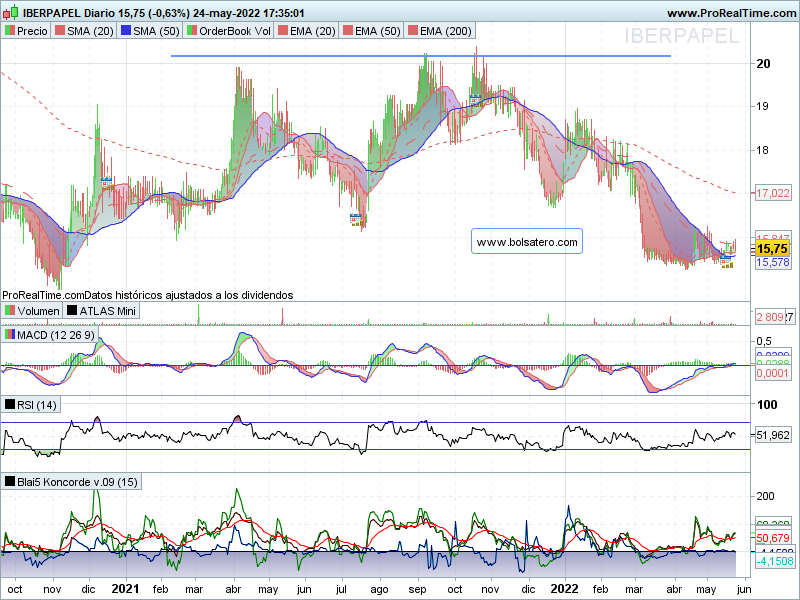Click the 18 price axis label
Image resolution: width=800 pixels, height=600 pixels.
762,150
